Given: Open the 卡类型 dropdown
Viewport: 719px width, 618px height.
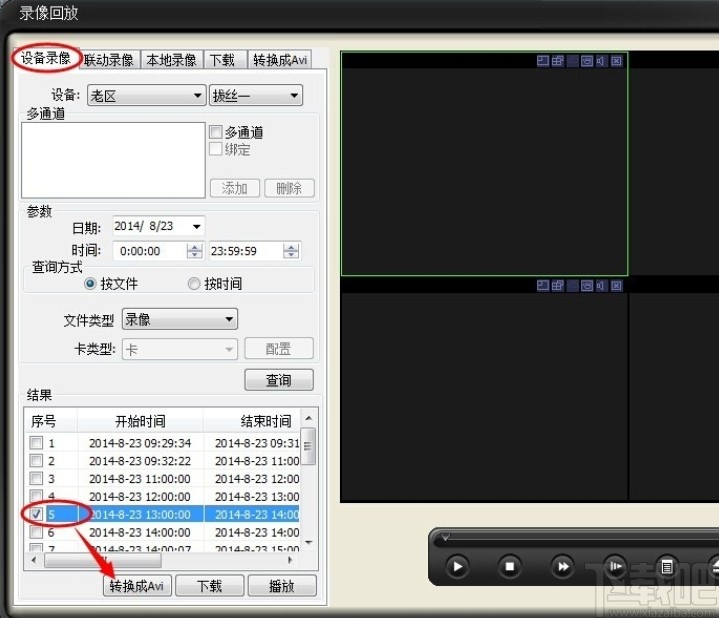Looking at the screenshot, I should click(179, 349).
